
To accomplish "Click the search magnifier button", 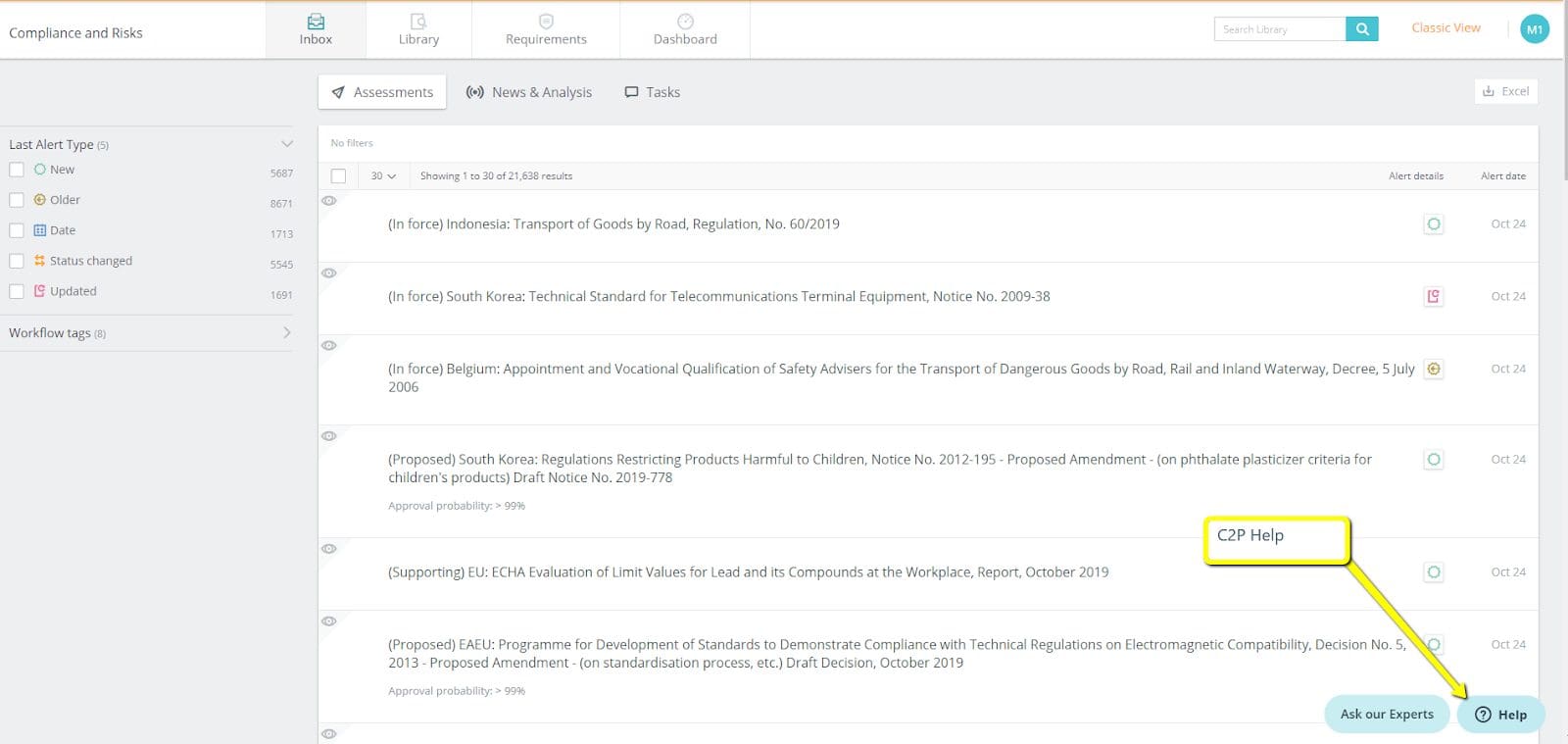I will (x=1361, y=29).
